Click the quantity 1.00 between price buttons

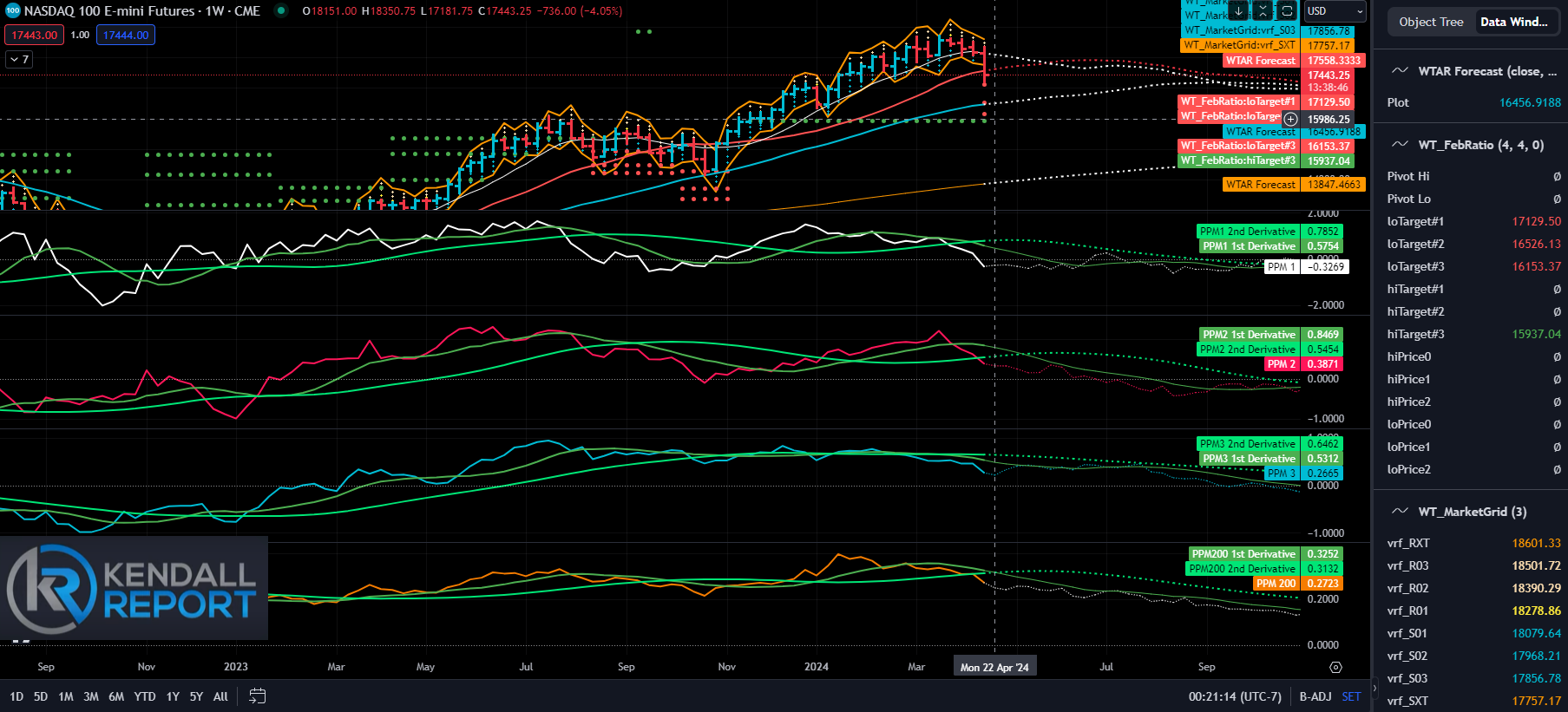point(80,35)
